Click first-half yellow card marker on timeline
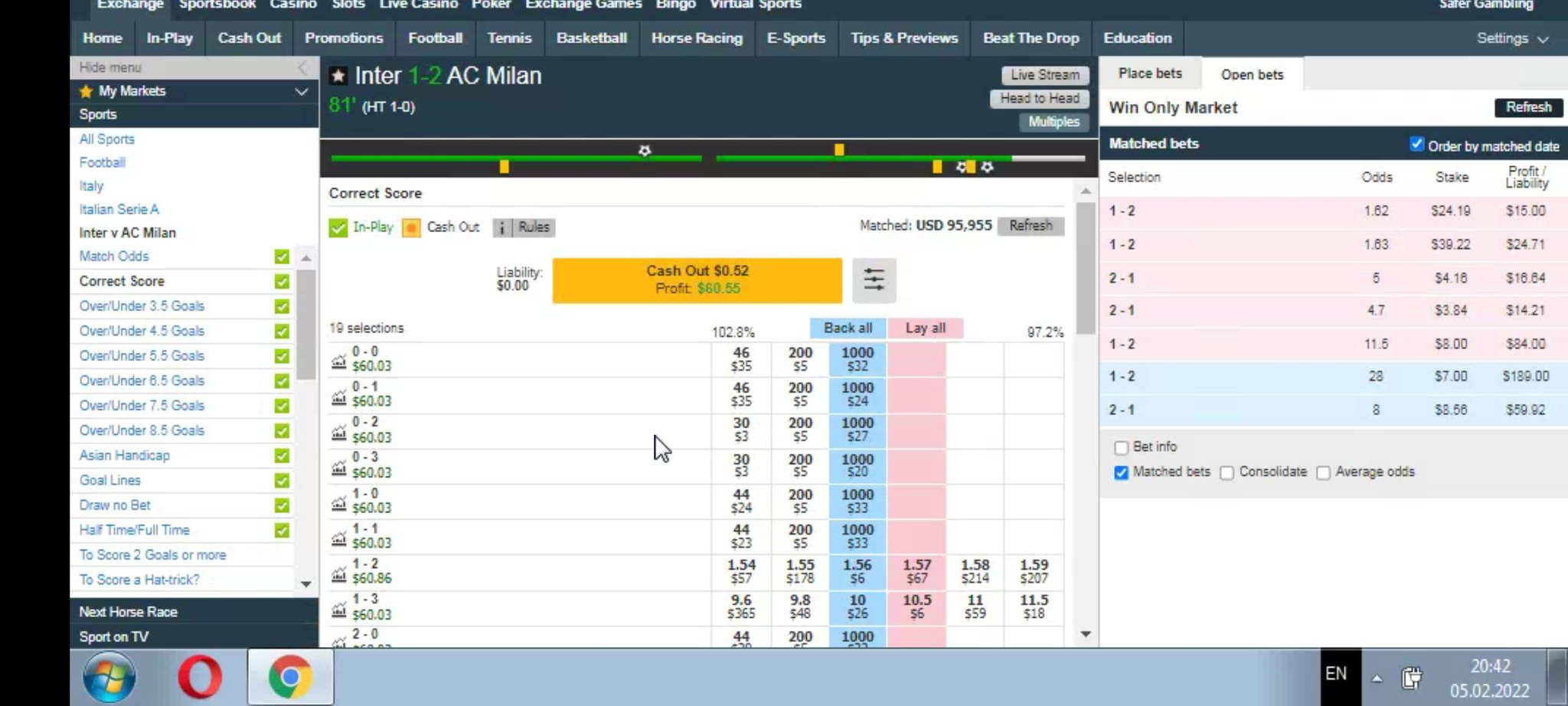 [504, 166]
